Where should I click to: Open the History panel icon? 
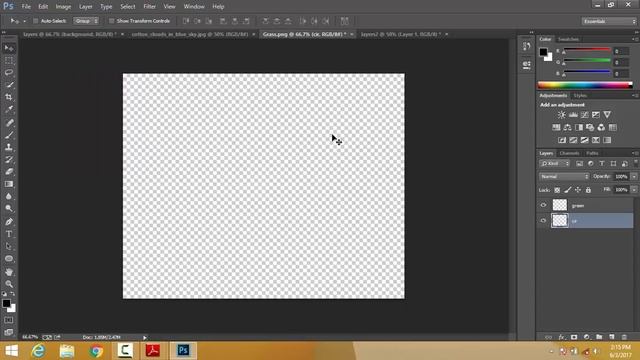[x=527, y=46]
